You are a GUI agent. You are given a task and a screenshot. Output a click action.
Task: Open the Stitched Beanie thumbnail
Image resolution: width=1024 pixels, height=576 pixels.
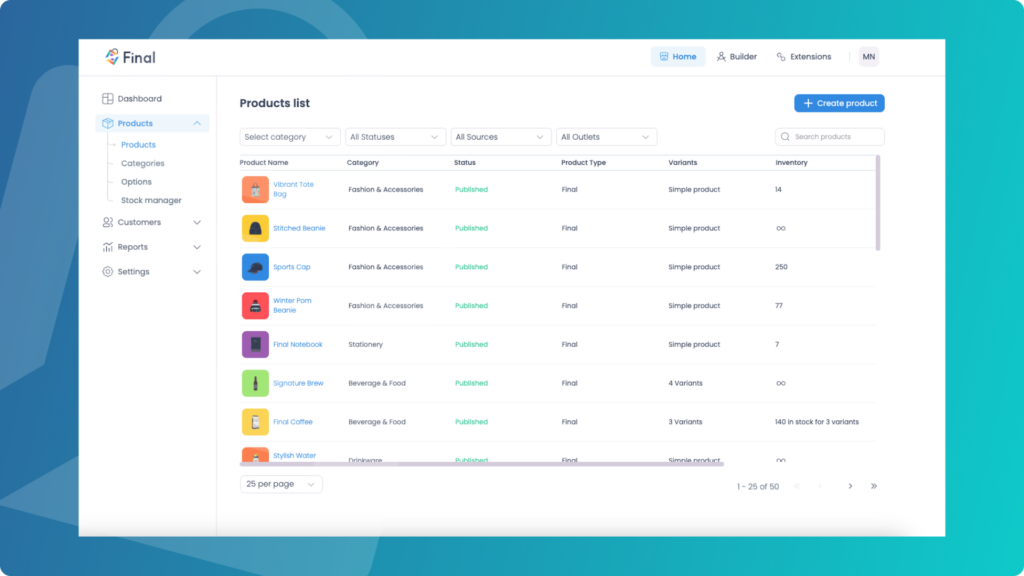coord(255,229)
